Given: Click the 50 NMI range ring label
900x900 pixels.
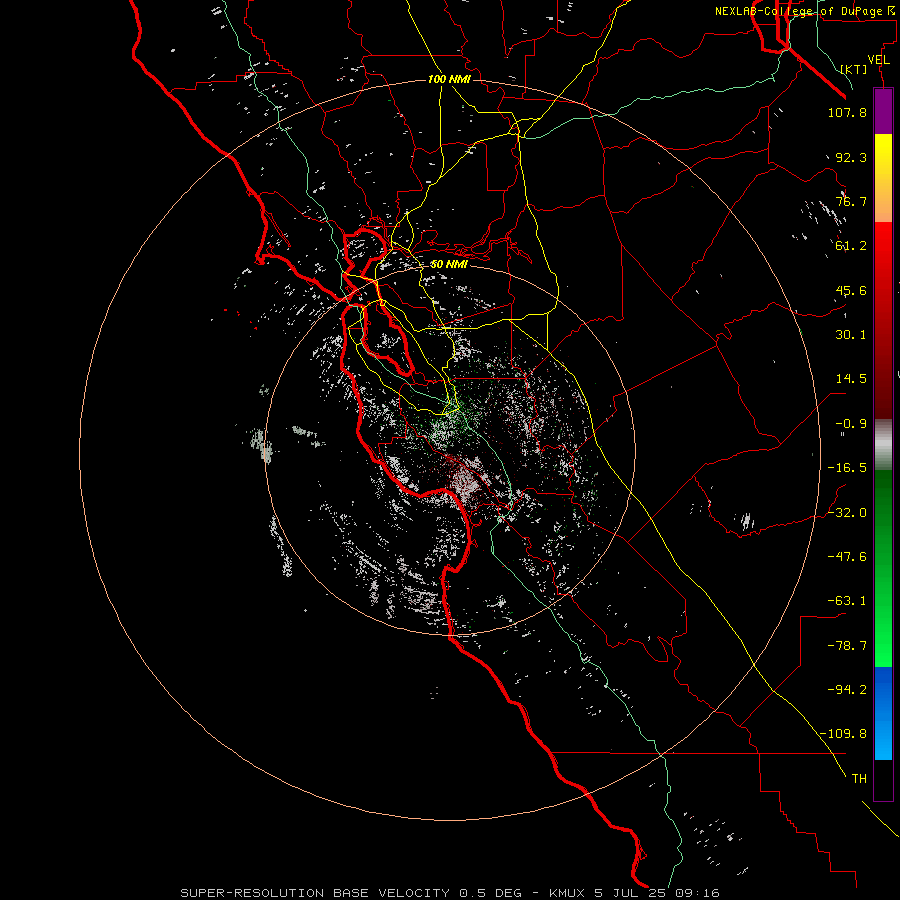Looking at the screenshot, I should point(449,264).
